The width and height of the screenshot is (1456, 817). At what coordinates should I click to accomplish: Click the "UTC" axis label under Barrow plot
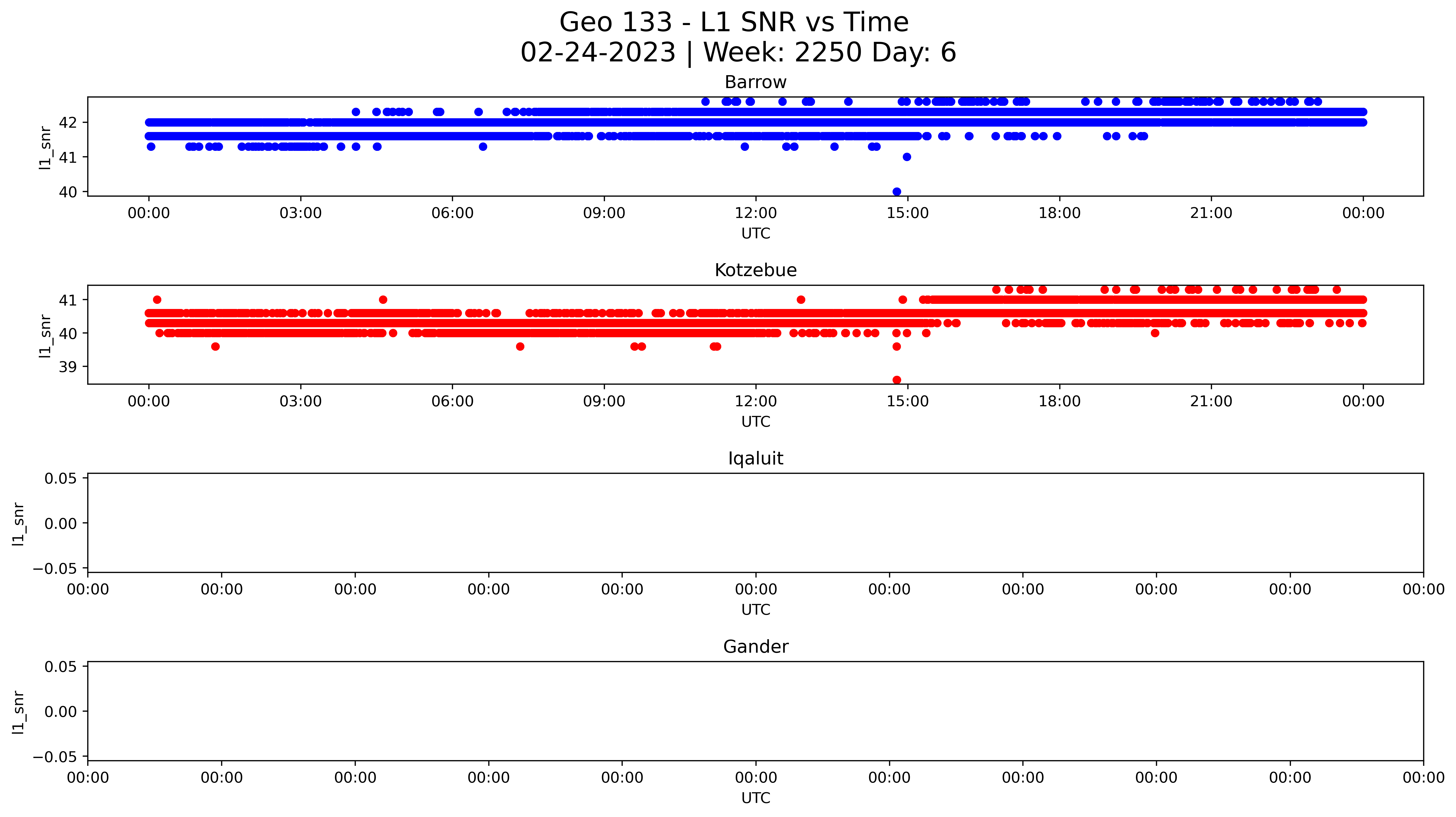point(756,234)
